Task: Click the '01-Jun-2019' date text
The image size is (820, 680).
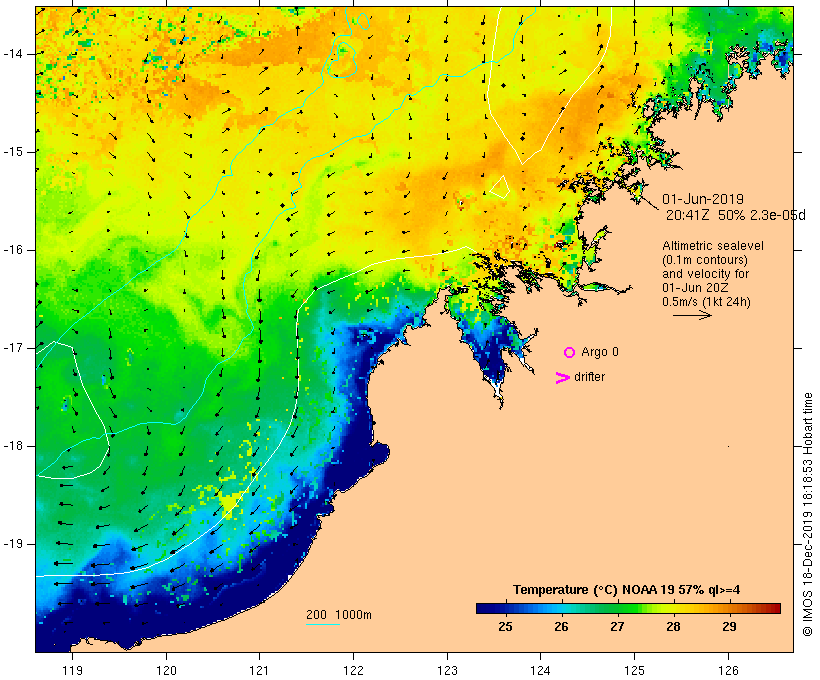Action: [x=703, y=199]
